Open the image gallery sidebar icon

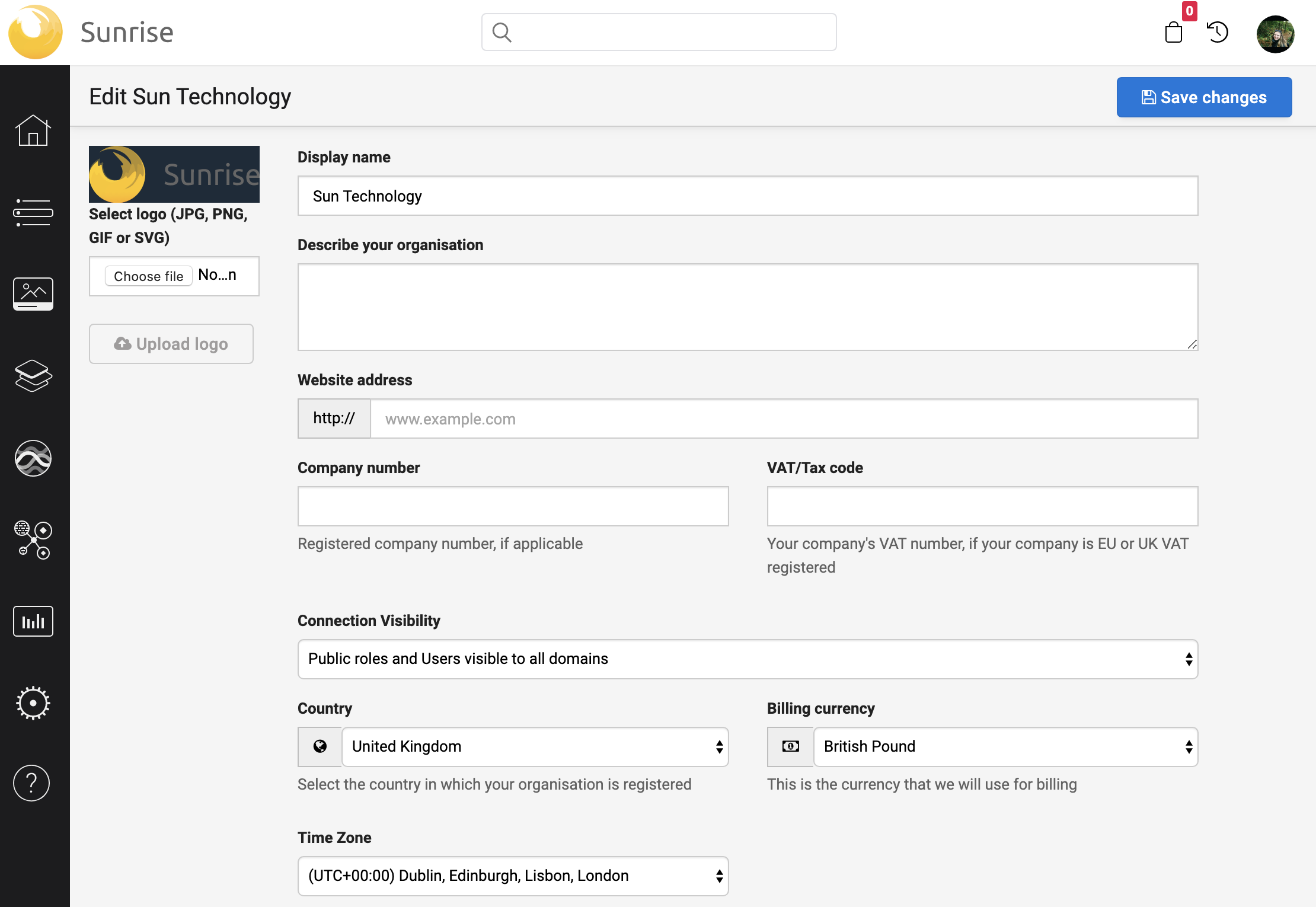click(x=33, y=293)
